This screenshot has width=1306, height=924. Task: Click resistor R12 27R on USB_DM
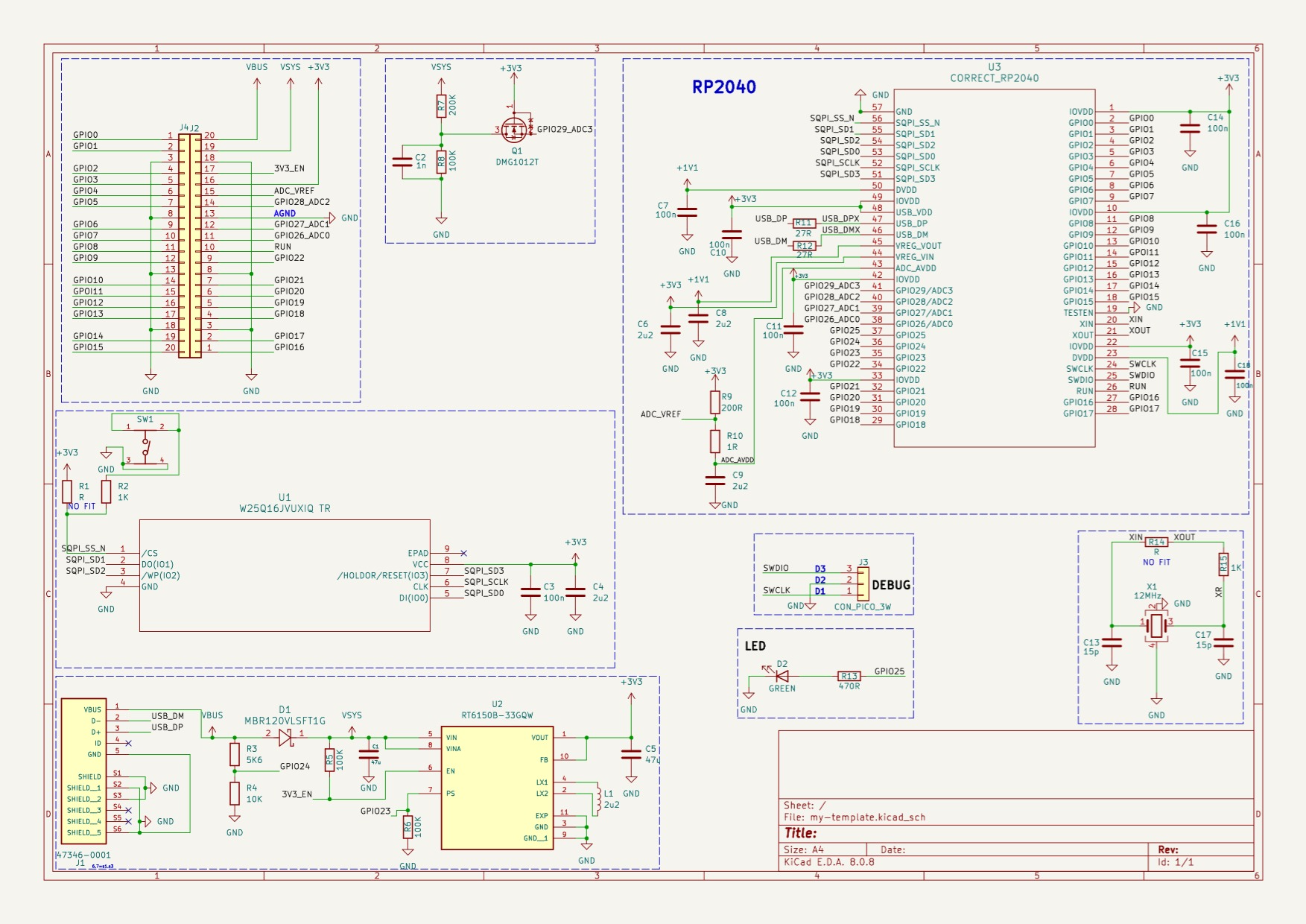[804, 246]
